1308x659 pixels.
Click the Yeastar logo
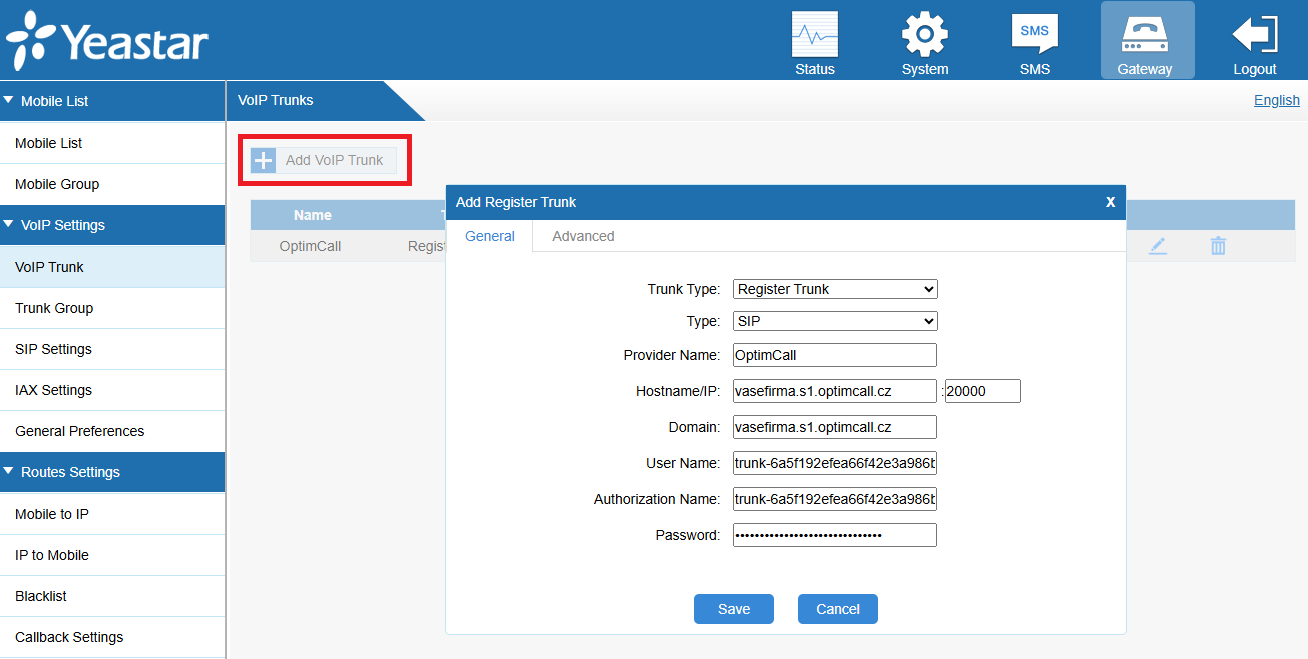point(108,40)
